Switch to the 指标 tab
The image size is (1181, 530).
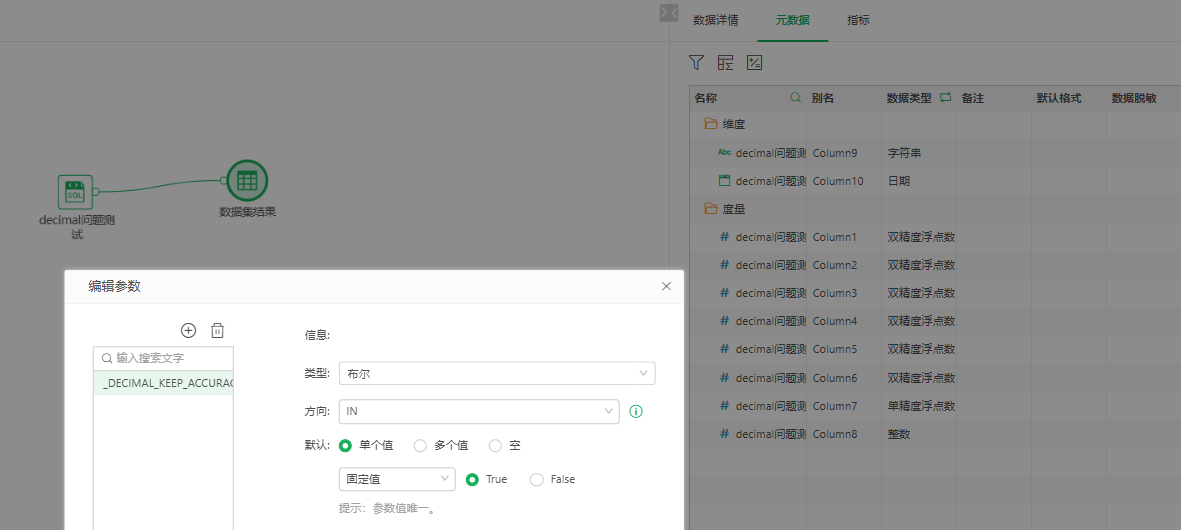[858, 20]
